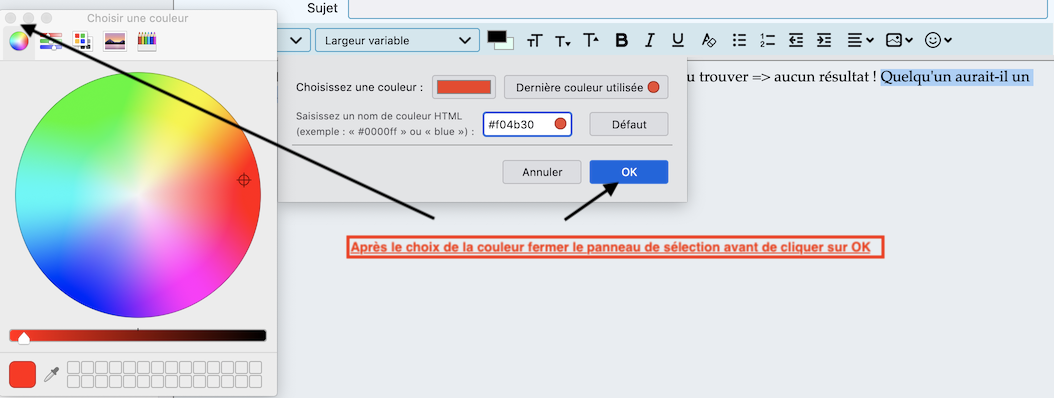Click the text and background color picker
1054x398 pixels.
pyautogui.click(x=500, y=40)
